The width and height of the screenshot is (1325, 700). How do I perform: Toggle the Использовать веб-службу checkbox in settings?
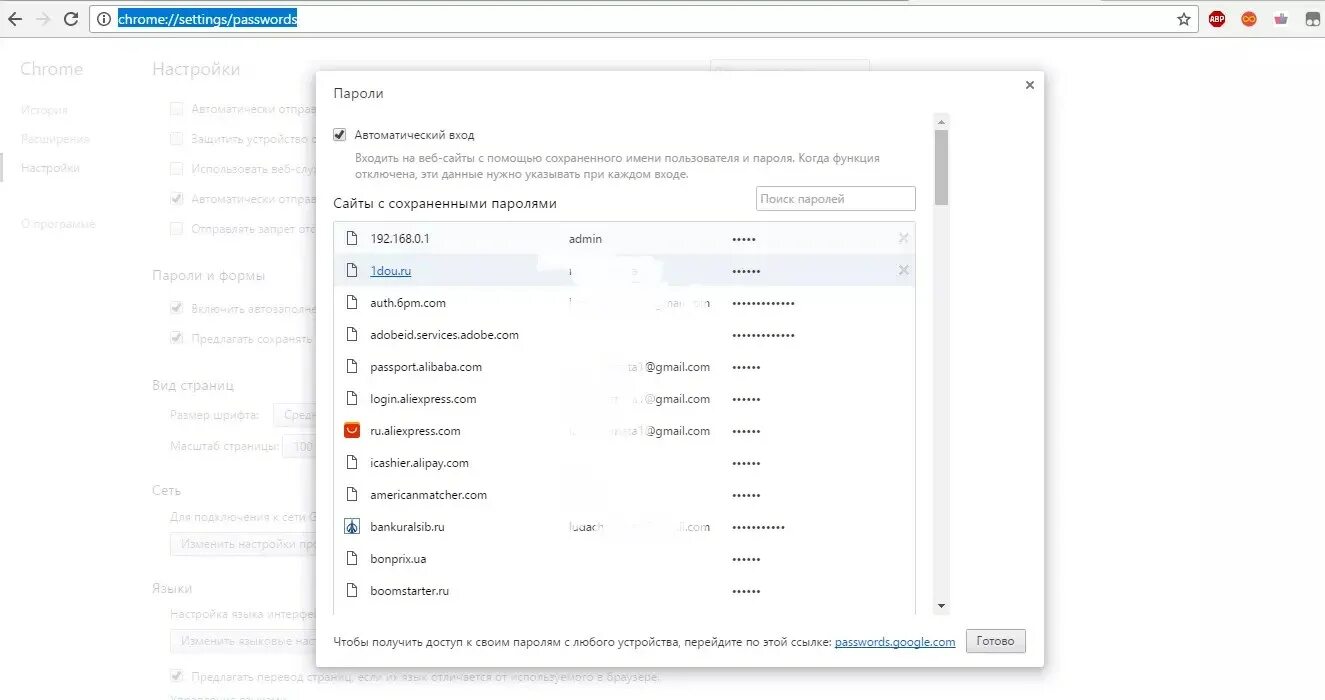(x=176, y=168)
